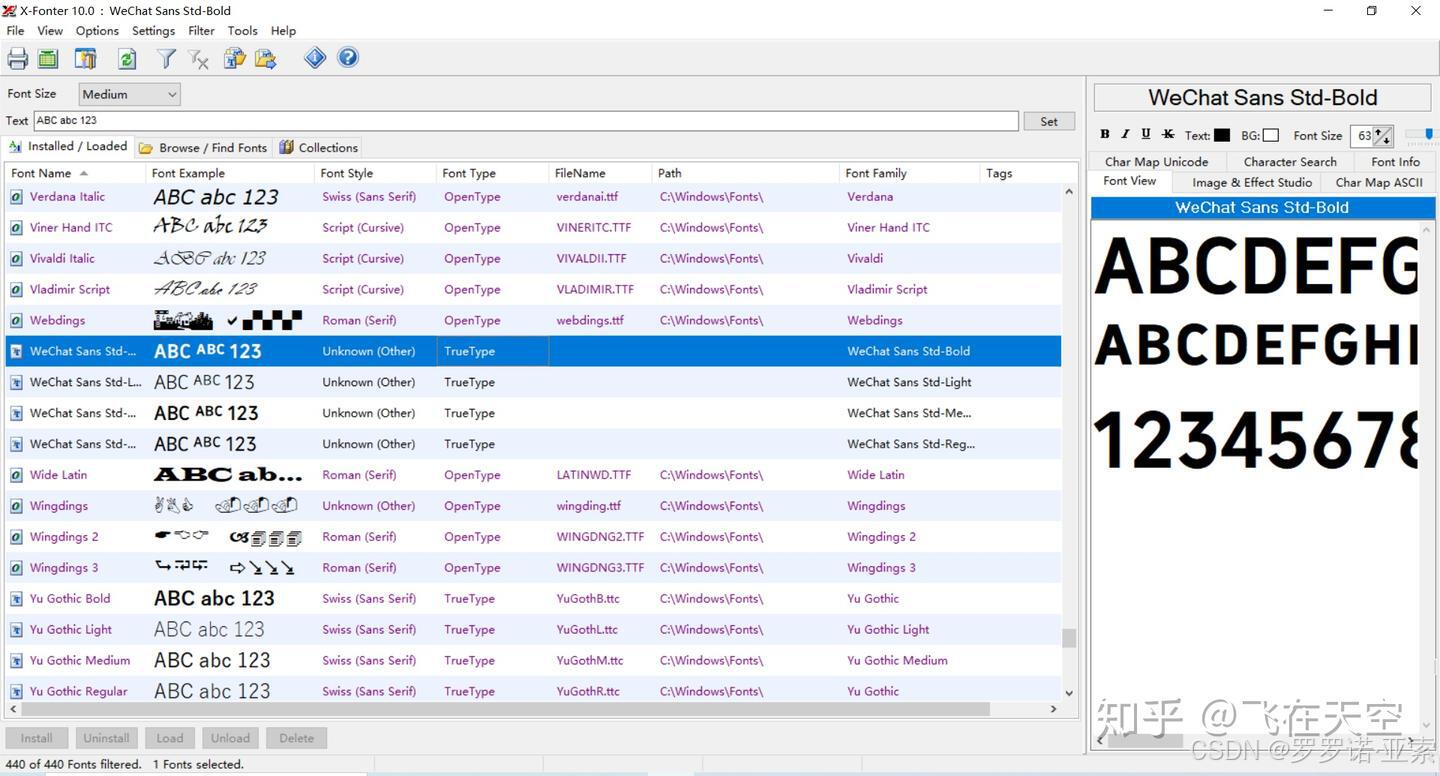Image resolution: width=1440 pixels, height=776 pixels.
Task: Click the font icon beside Wingdings 2
Action: click(x=16, y=537)
